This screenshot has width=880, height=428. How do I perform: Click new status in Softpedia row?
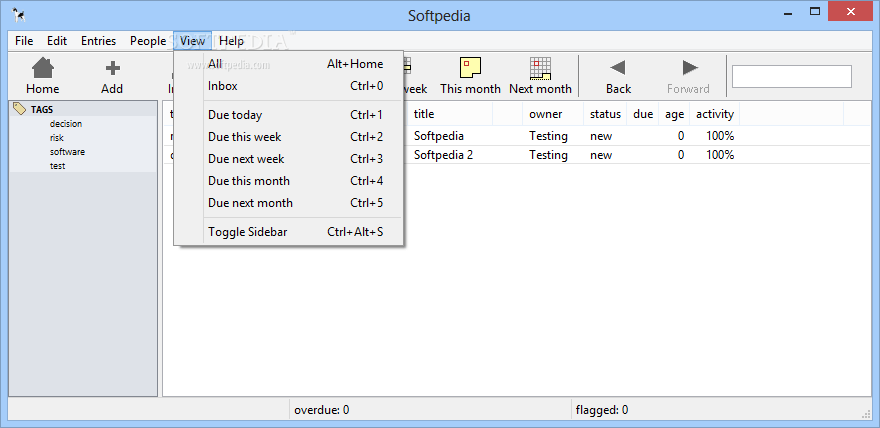click(601, 136)
